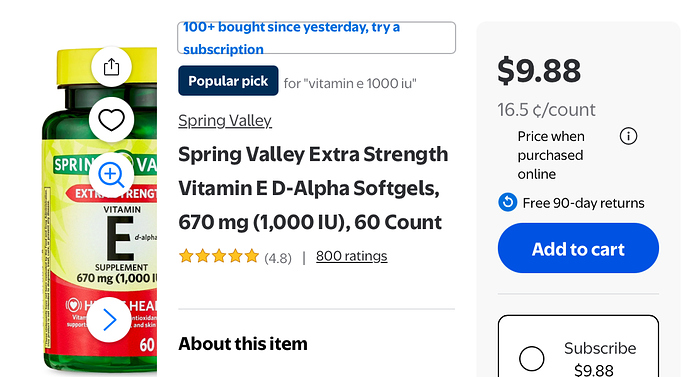Add item to favorites with heart icon
The width and height of the screenshot is (690, 377).
click(111, 120)
